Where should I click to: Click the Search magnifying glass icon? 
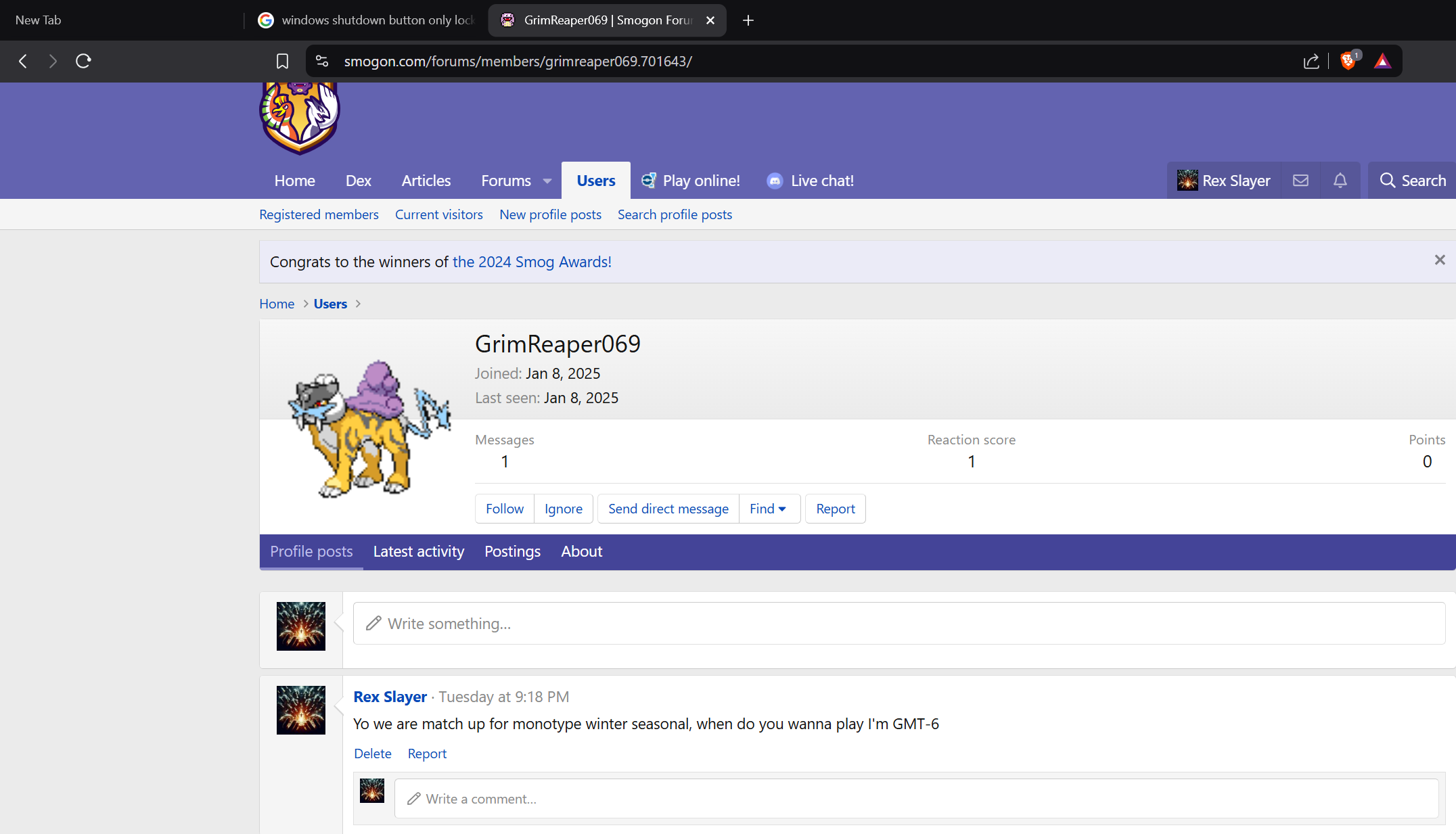[x=1388, y=181]
